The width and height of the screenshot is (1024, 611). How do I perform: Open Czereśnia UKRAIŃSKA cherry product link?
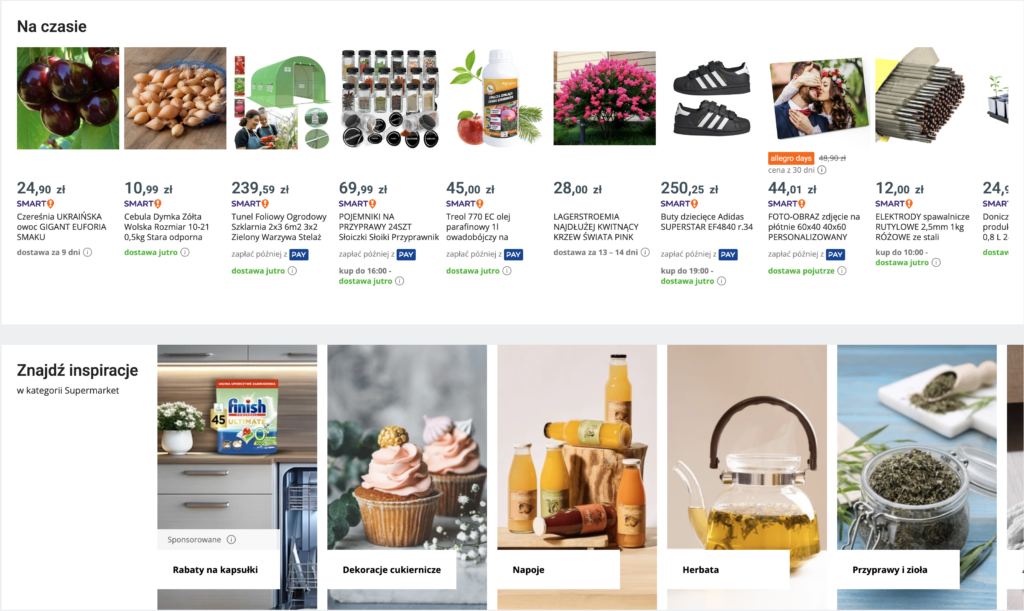point(61,227)
